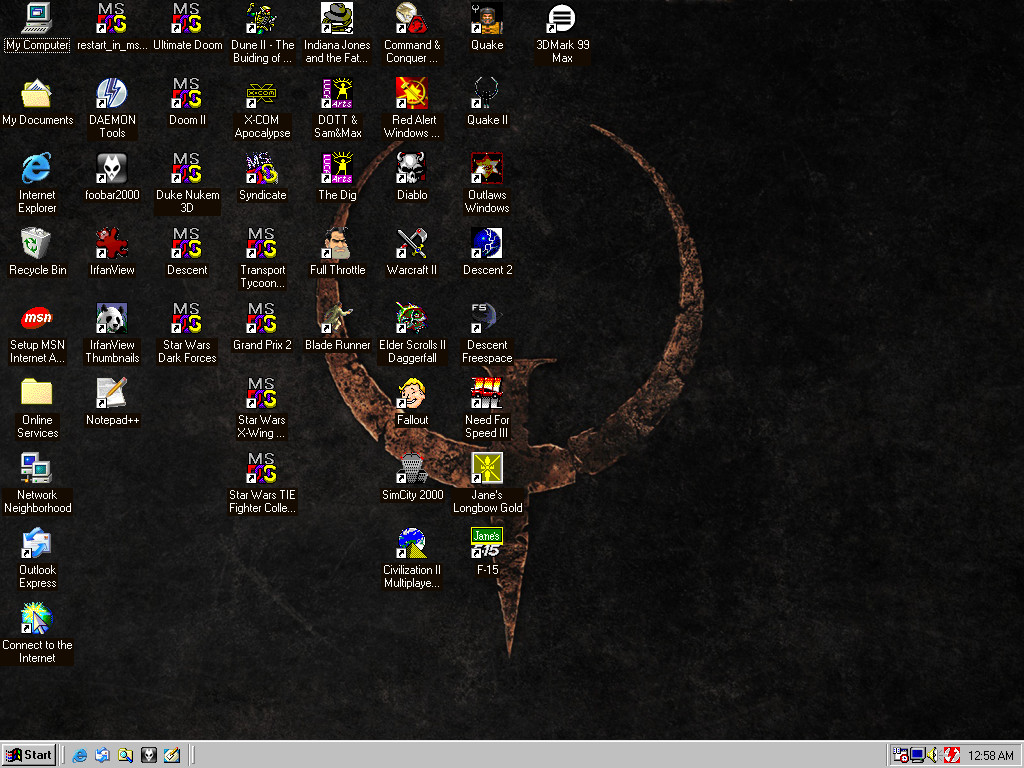Click the Diablo desktop icon
The image size is (1024, 768).
[x=412, y=169]
